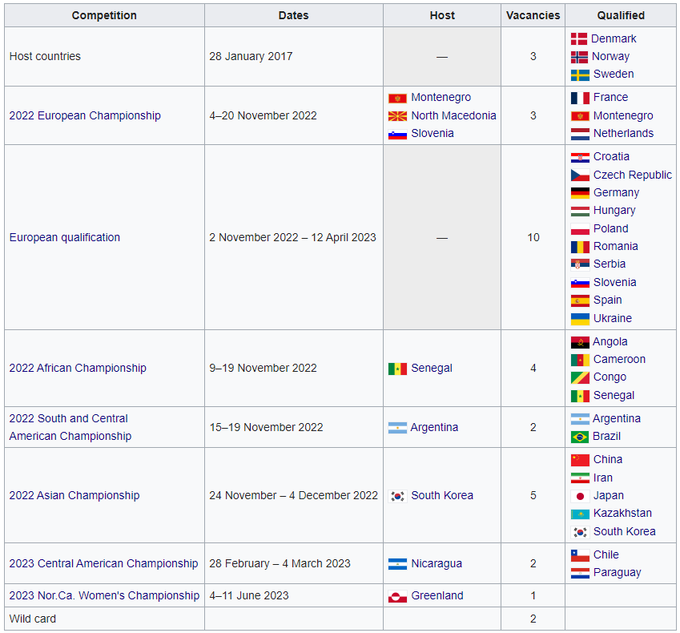Open the 2023 Central American Championship link
This screenshot has width=680, height=633.
click(104, 564)
